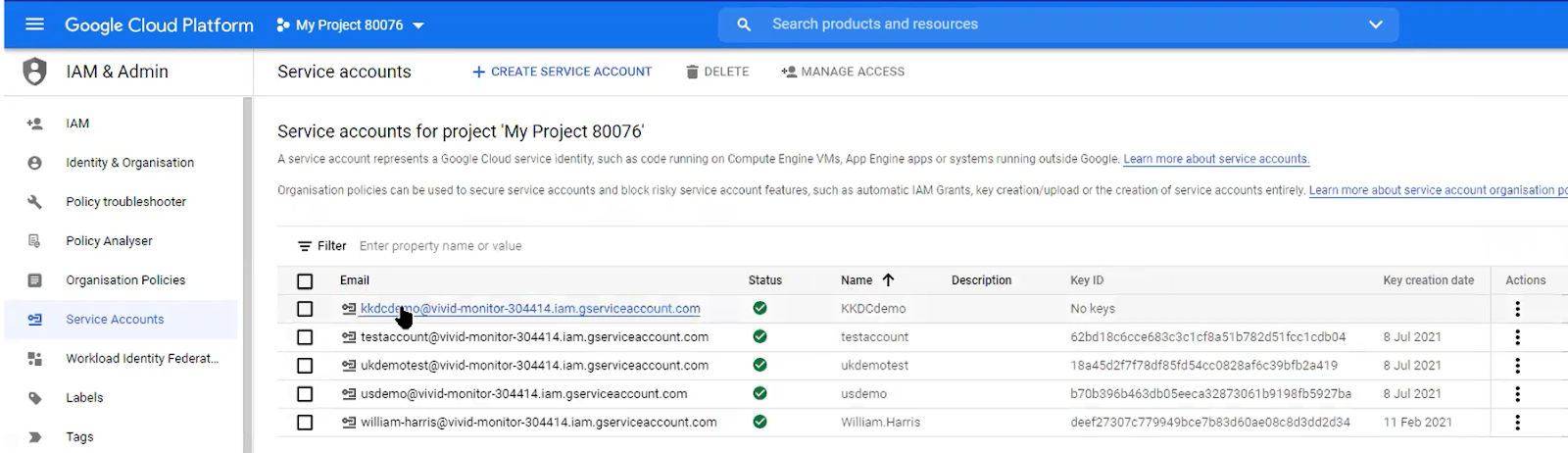1568x453 pixels.
Task: Click the Key creation date column header
Action: pyautogui.click(x=1428, y=279)
